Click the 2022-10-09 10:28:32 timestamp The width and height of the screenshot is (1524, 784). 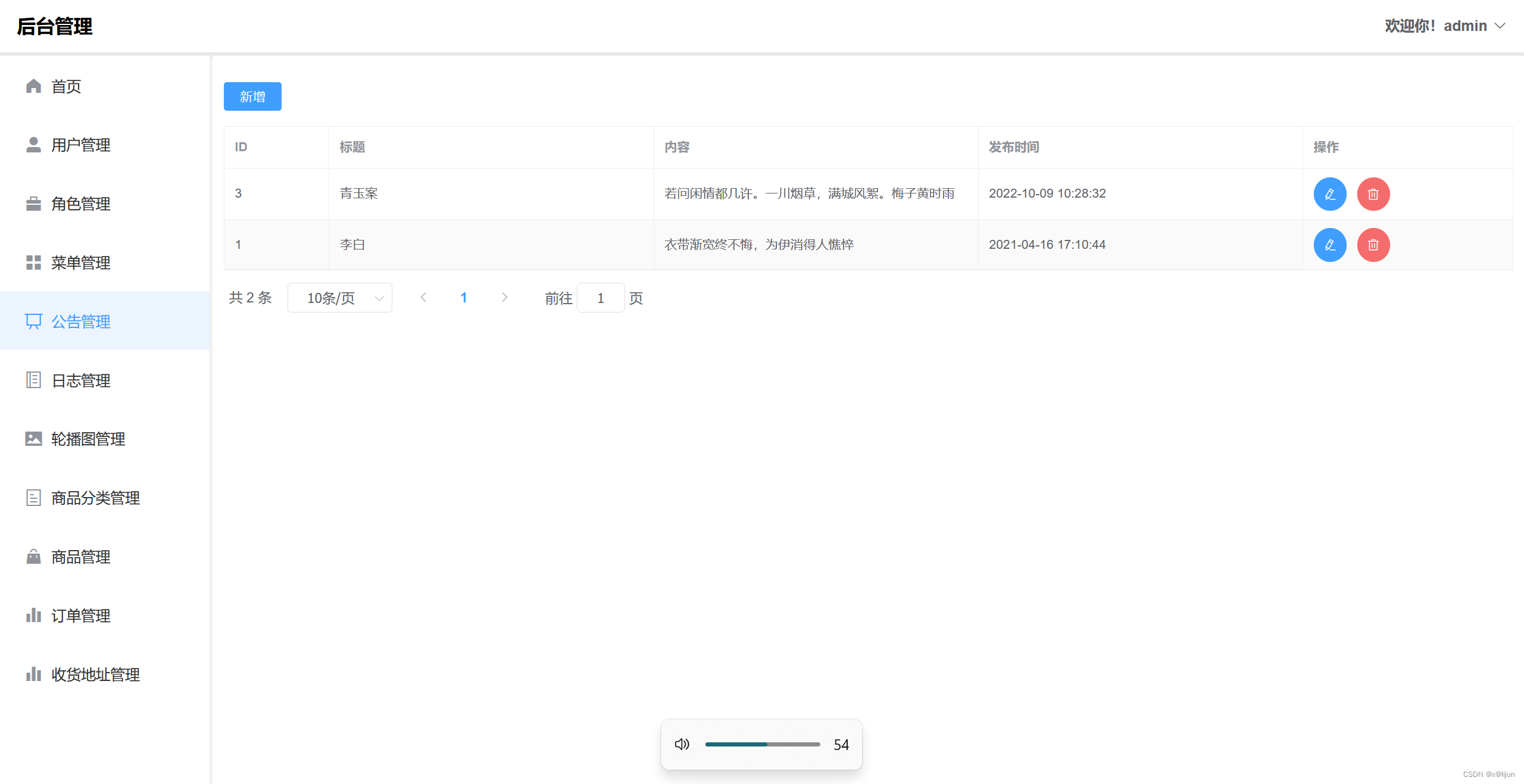pos(1047,193)
